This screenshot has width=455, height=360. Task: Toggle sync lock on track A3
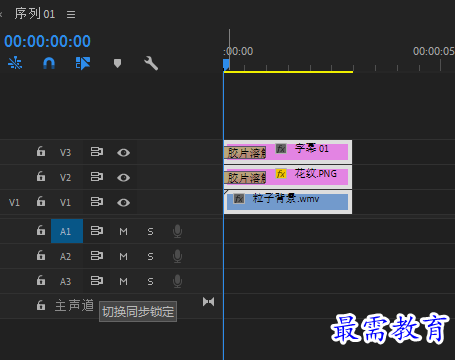pyautogui.click(x=97, y=281)
